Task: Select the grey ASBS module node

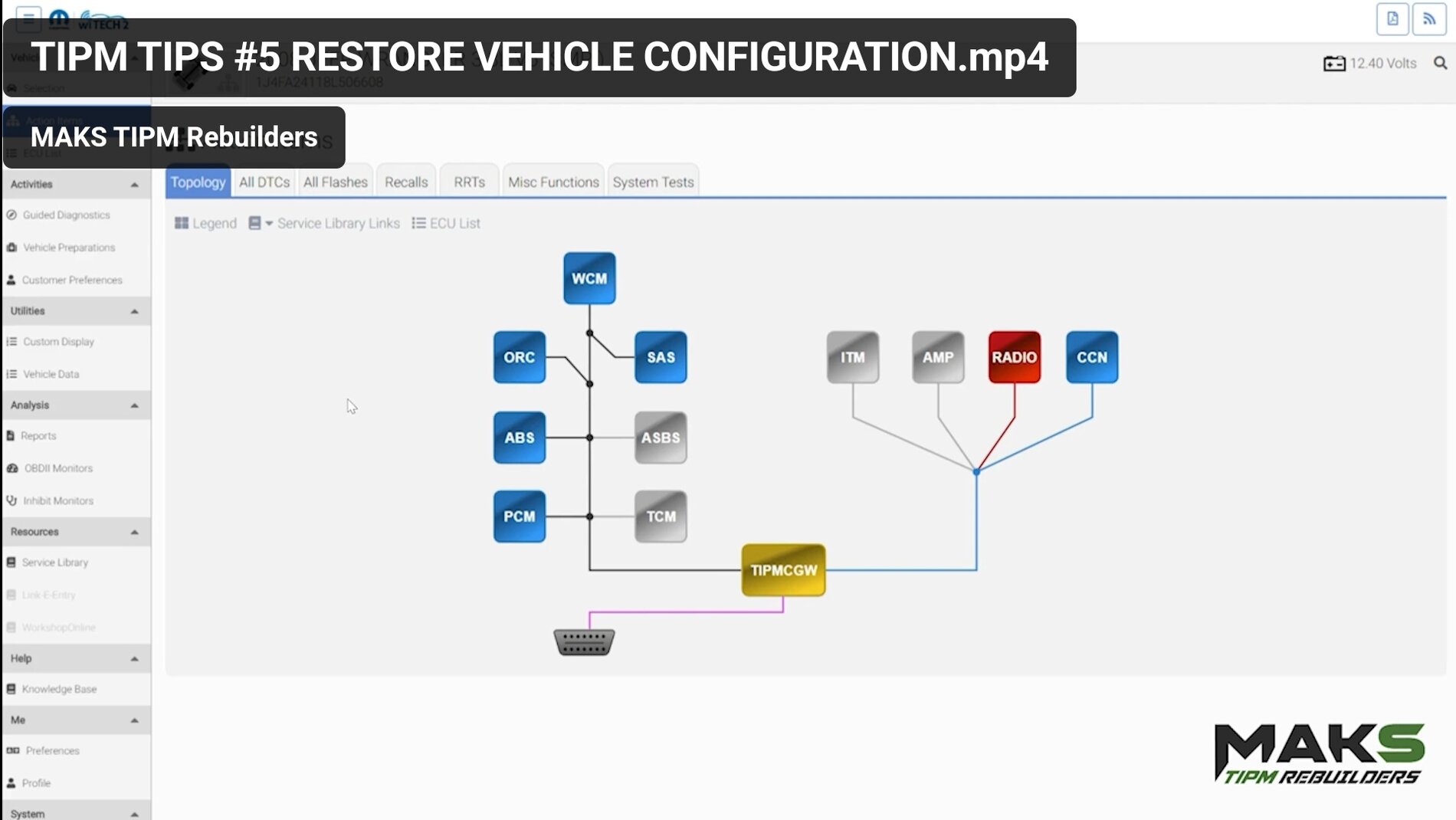Action: click(x=661, y=438)
